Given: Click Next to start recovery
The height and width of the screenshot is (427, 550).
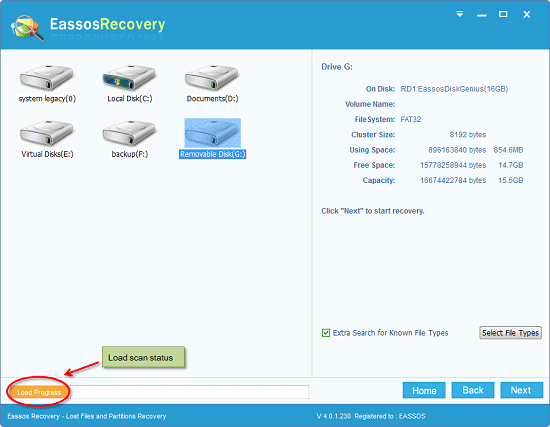Looking at the screenshot, I should point(521,390).
